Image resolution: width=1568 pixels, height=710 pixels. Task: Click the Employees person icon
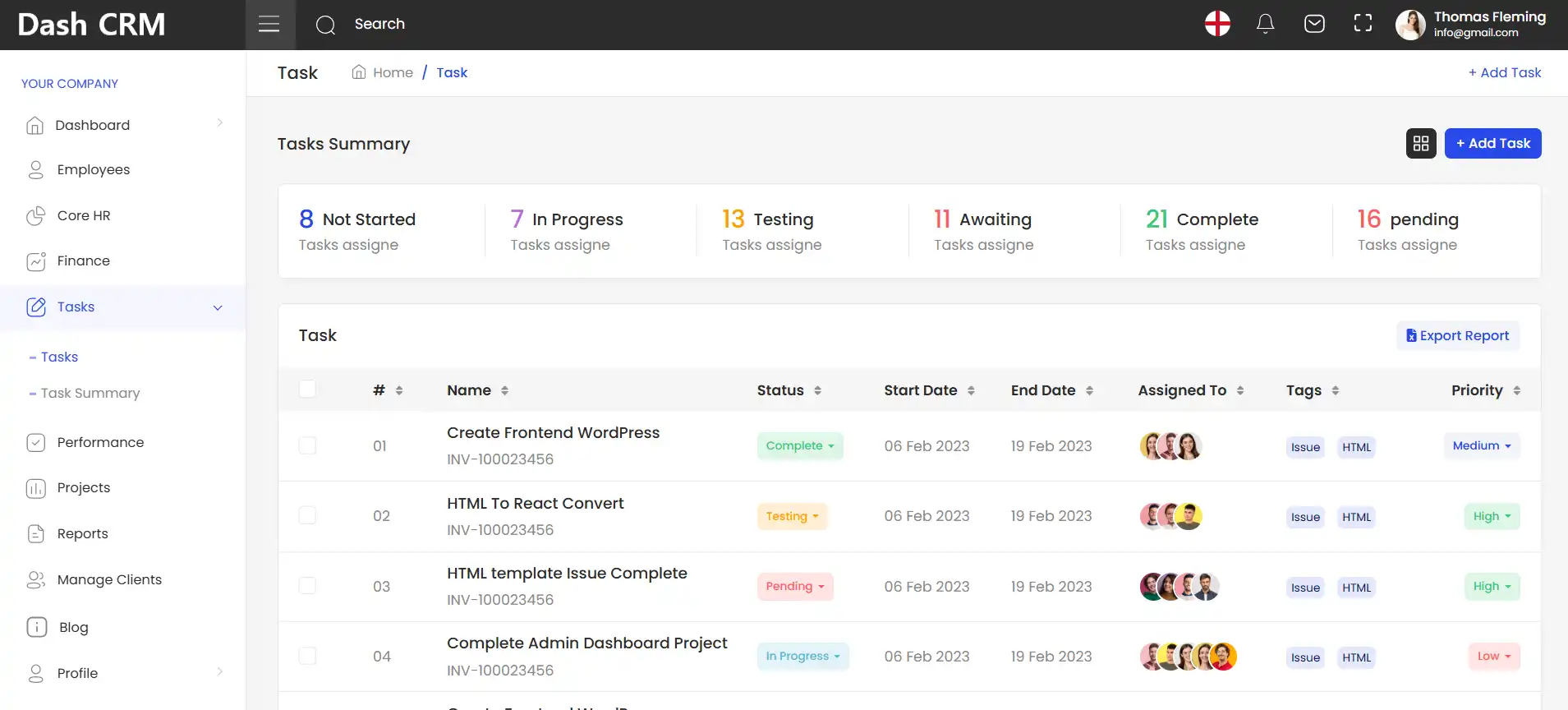coord(35,170)
